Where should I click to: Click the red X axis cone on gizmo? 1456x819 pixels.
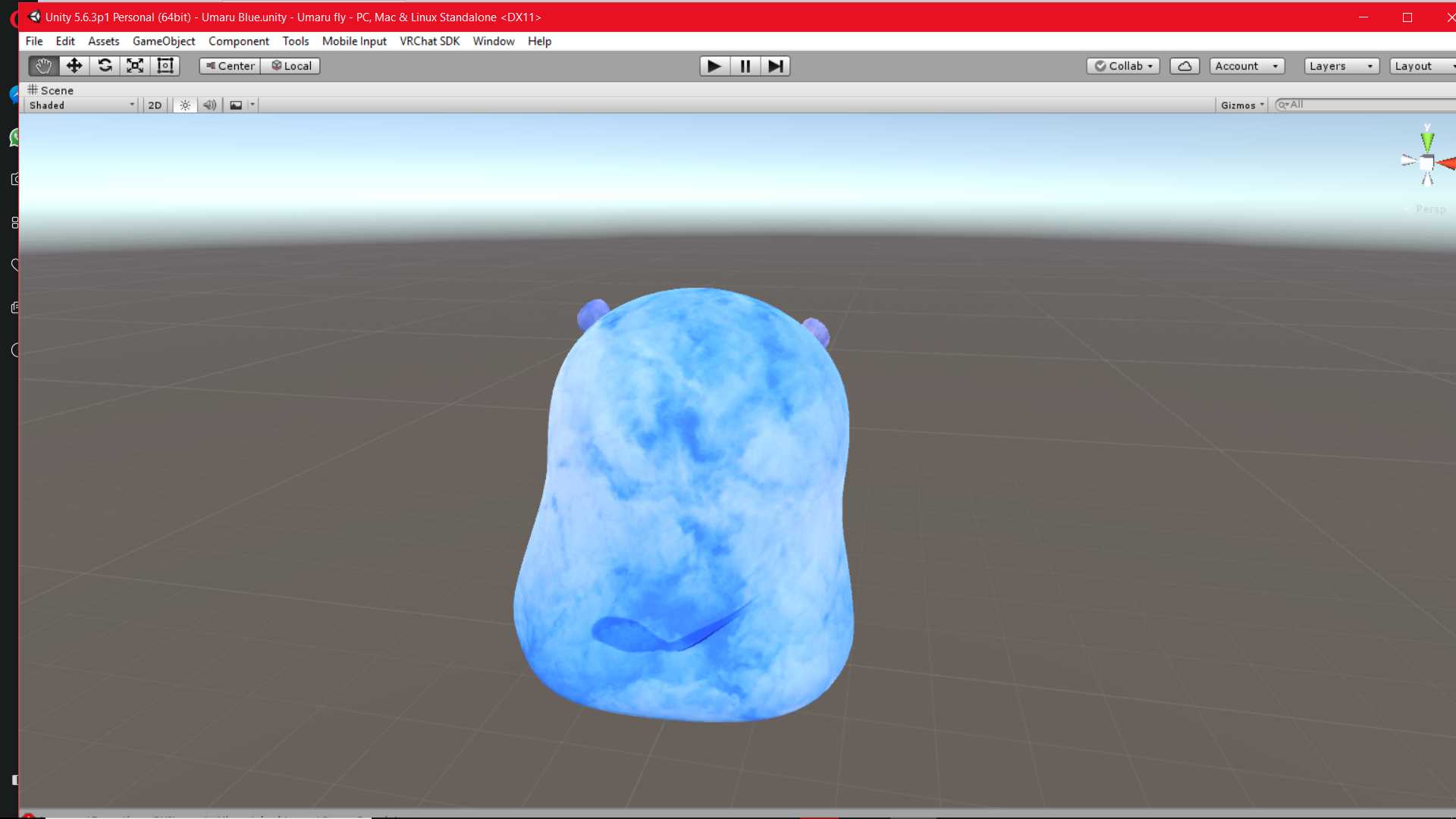(x=1447, y=163)
